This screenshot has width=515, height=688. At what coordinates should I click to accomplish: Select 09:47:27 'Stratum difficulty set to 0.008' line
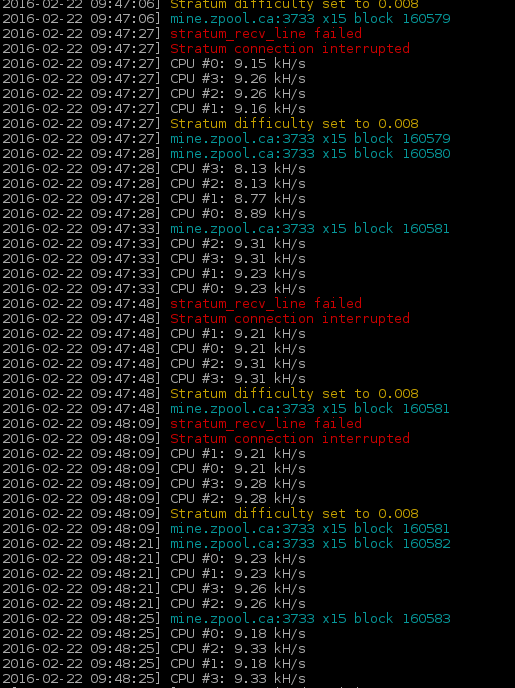pyautogui.click(x=294, y=124)
